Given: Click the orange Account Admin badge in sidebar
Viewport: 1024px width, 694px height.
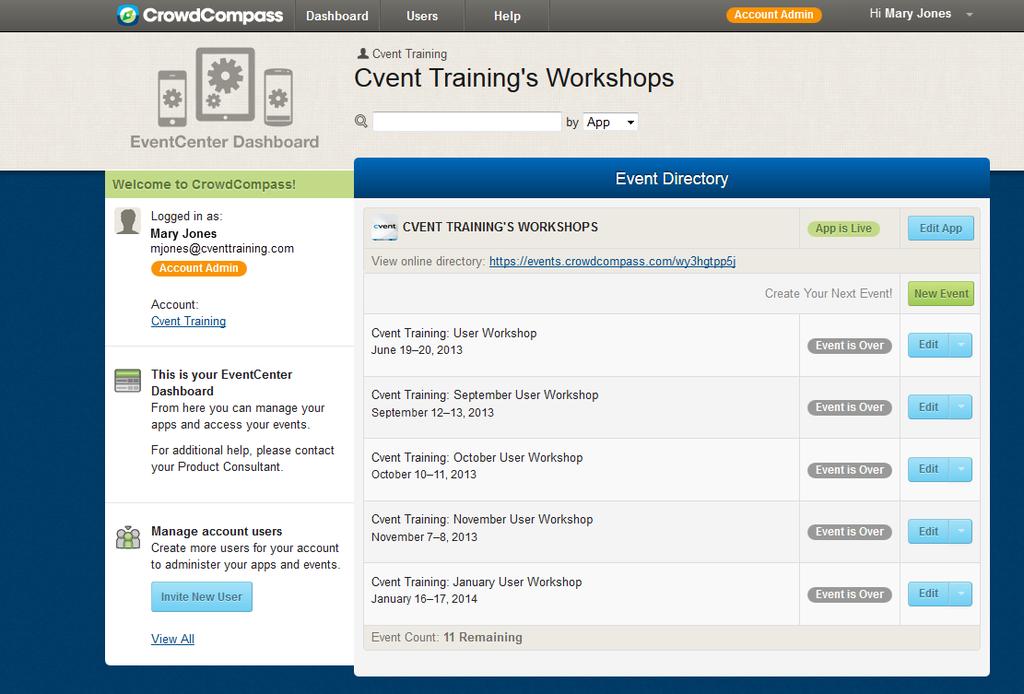Looking at the screenshot, I should pos(199,268).
